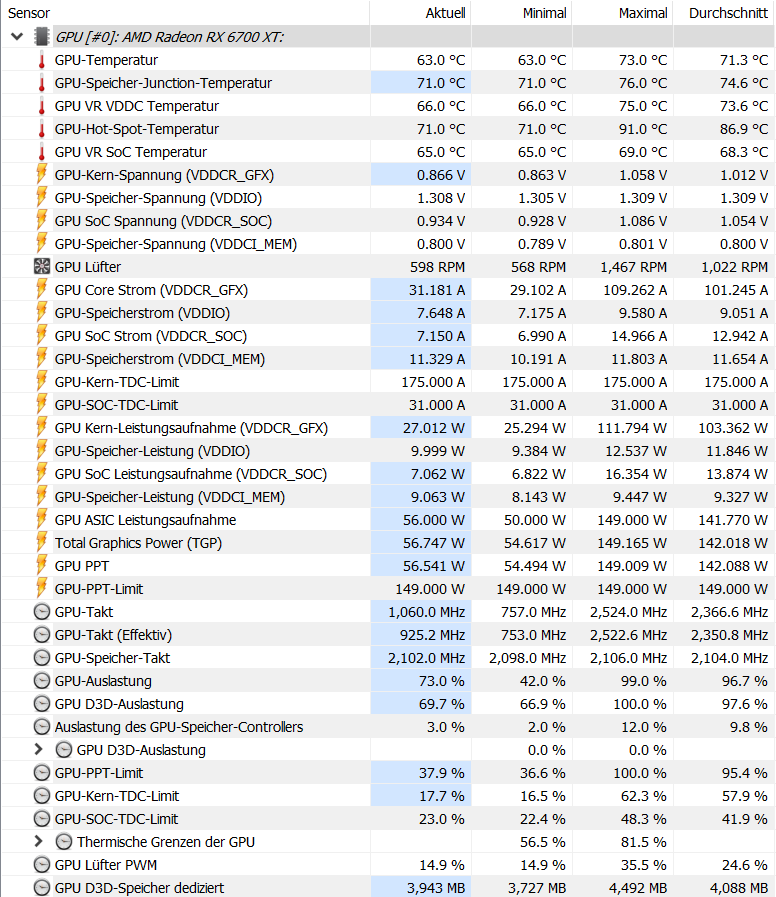Click current GPU-Takt value 1,060.0 MHz

click(427, 612)
